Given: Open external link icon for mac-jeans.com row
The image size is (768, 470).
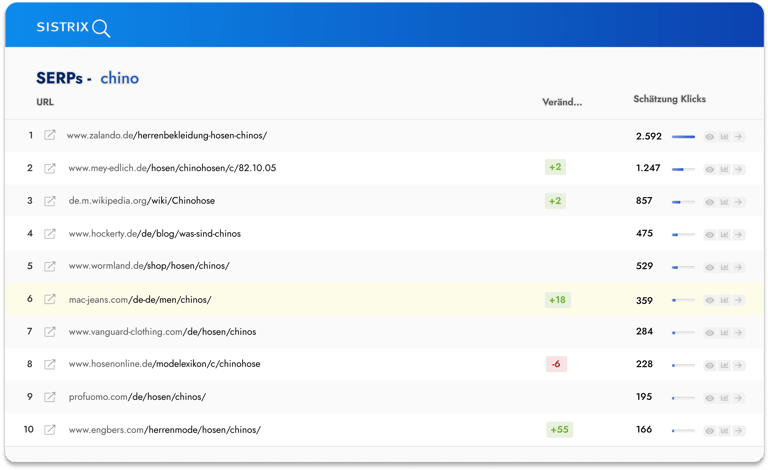Looking at the screenshot, I should coord(49,299).
